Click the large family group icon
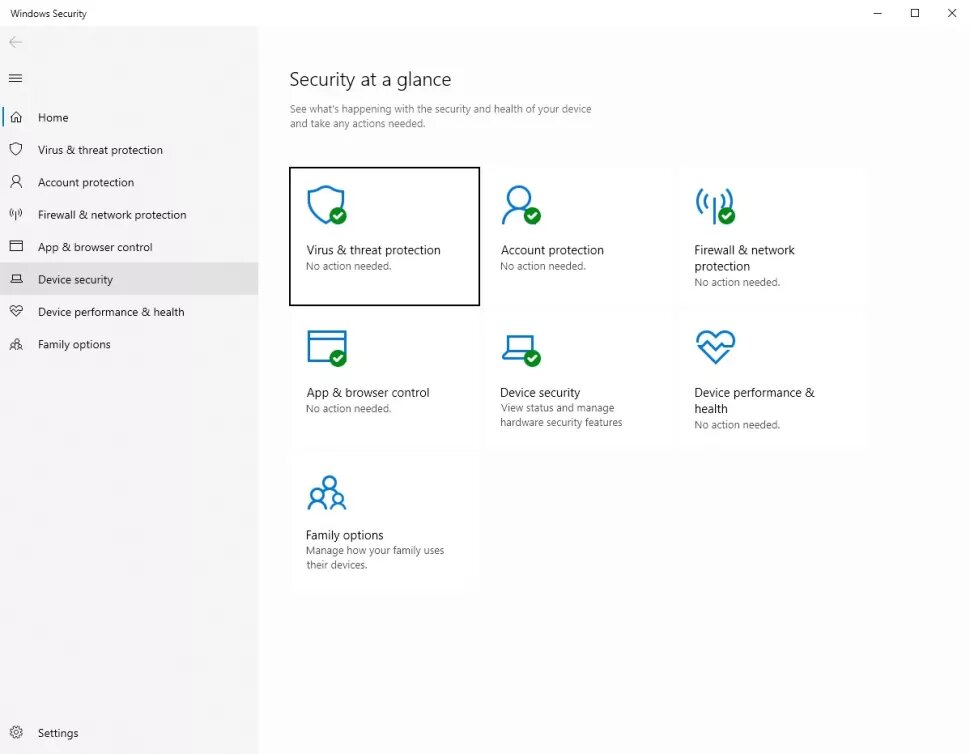Screen dimensions: 970x754 327,492
